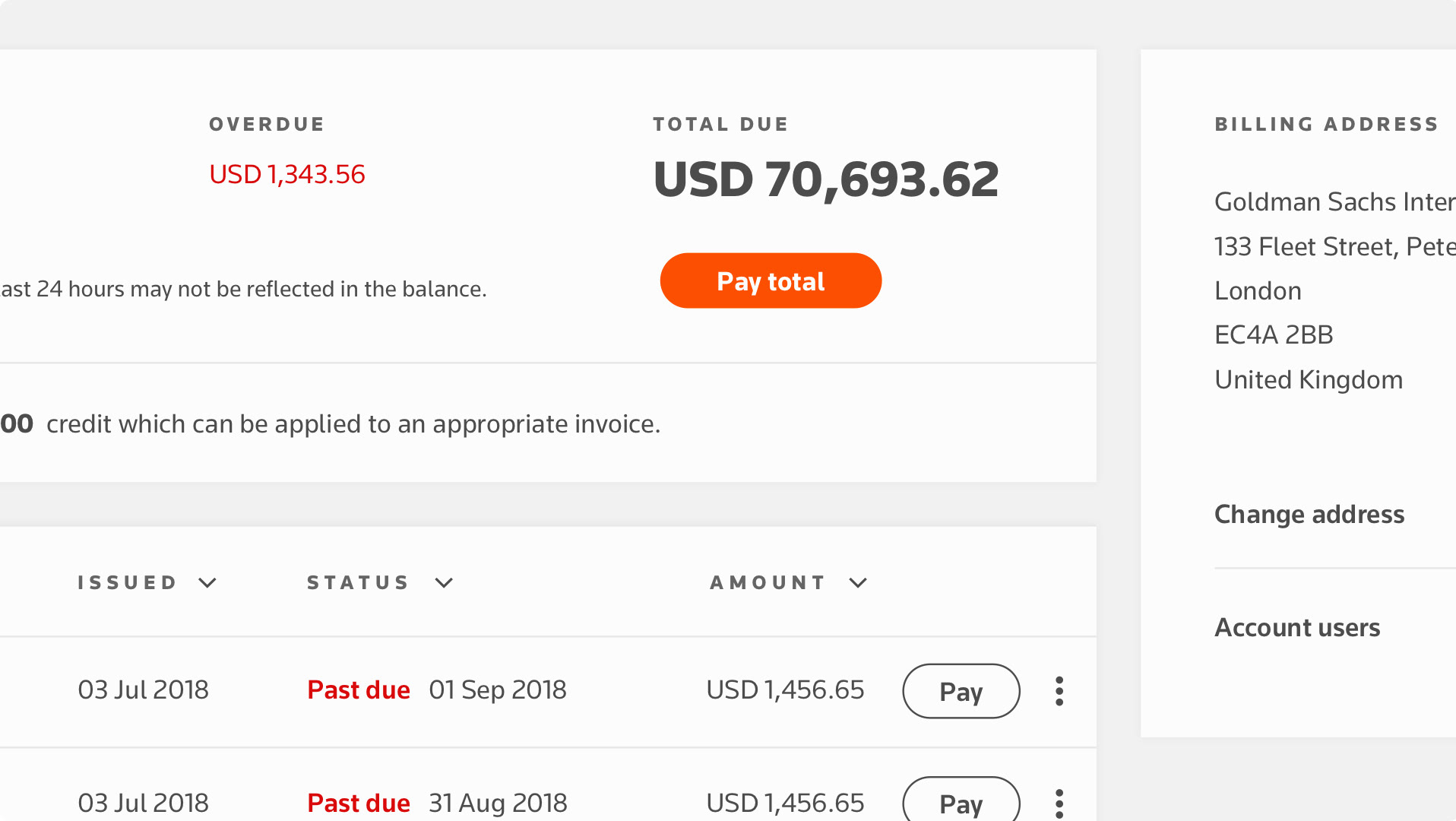Screen dimensions: 1456x821
Task: Pay the invoice due 31 Aug 2018
Action: click(961, 800)
